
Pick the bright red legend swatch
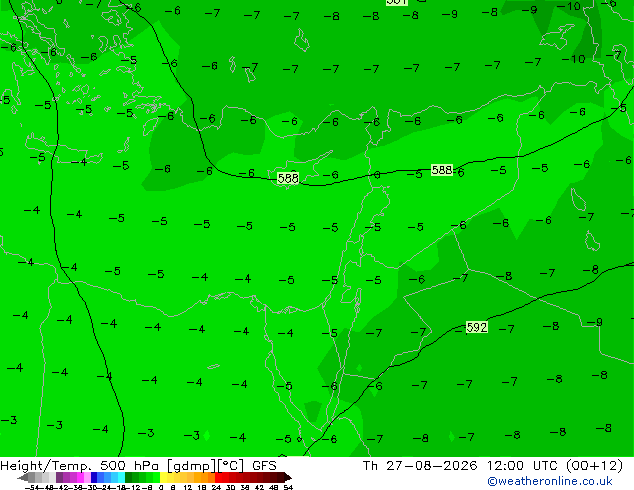click(x=218, y=477)
